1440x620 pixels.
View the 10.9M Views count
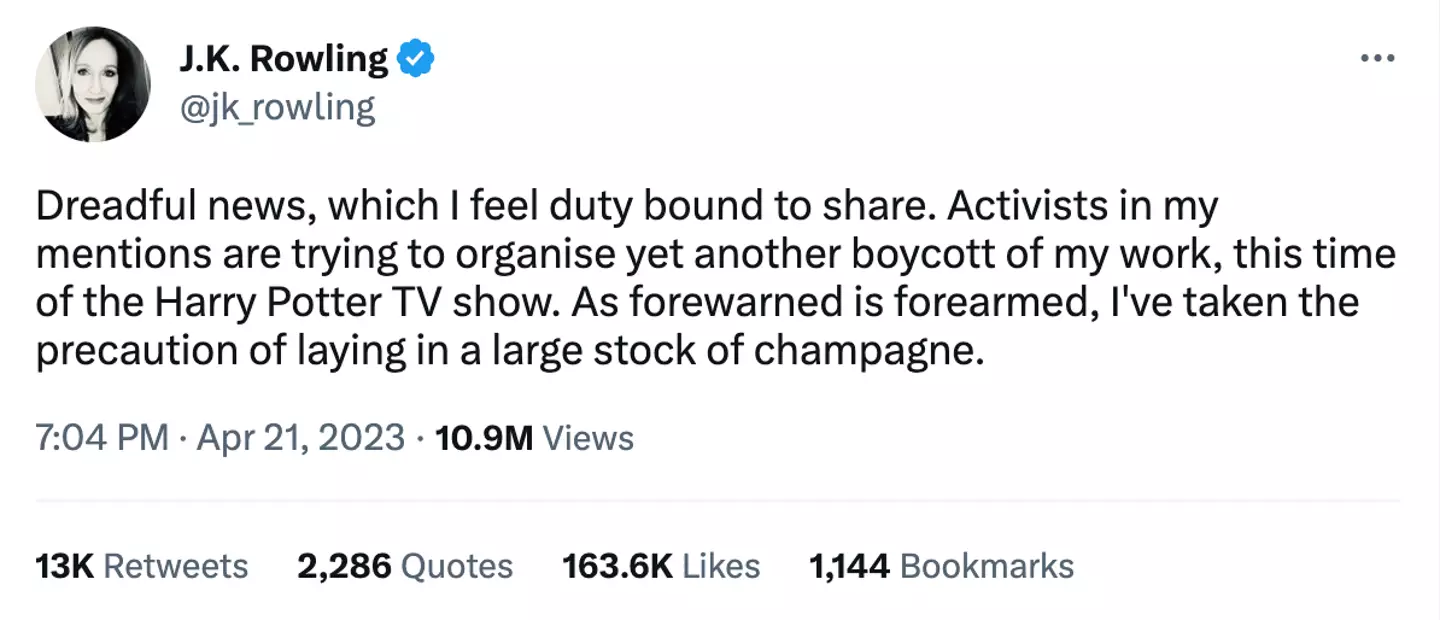485,438
